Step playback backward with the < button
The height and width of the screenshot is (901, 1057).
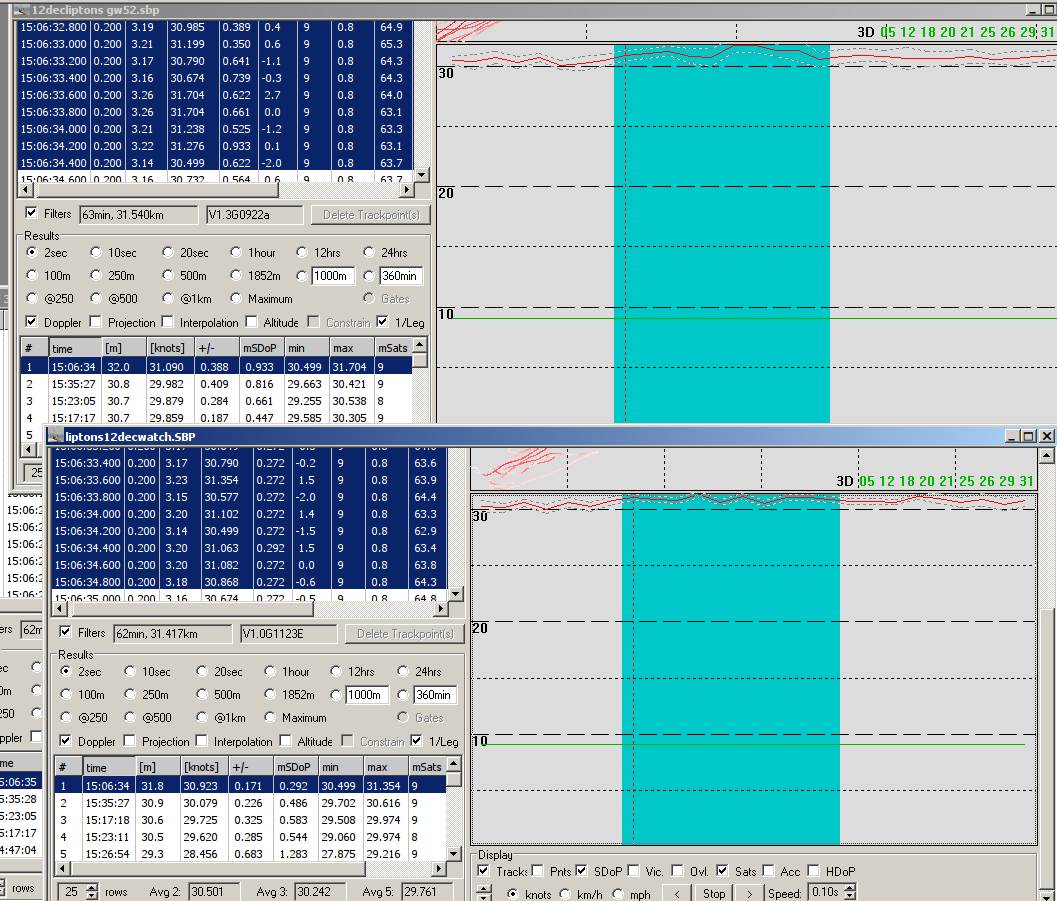coord(677,893)
